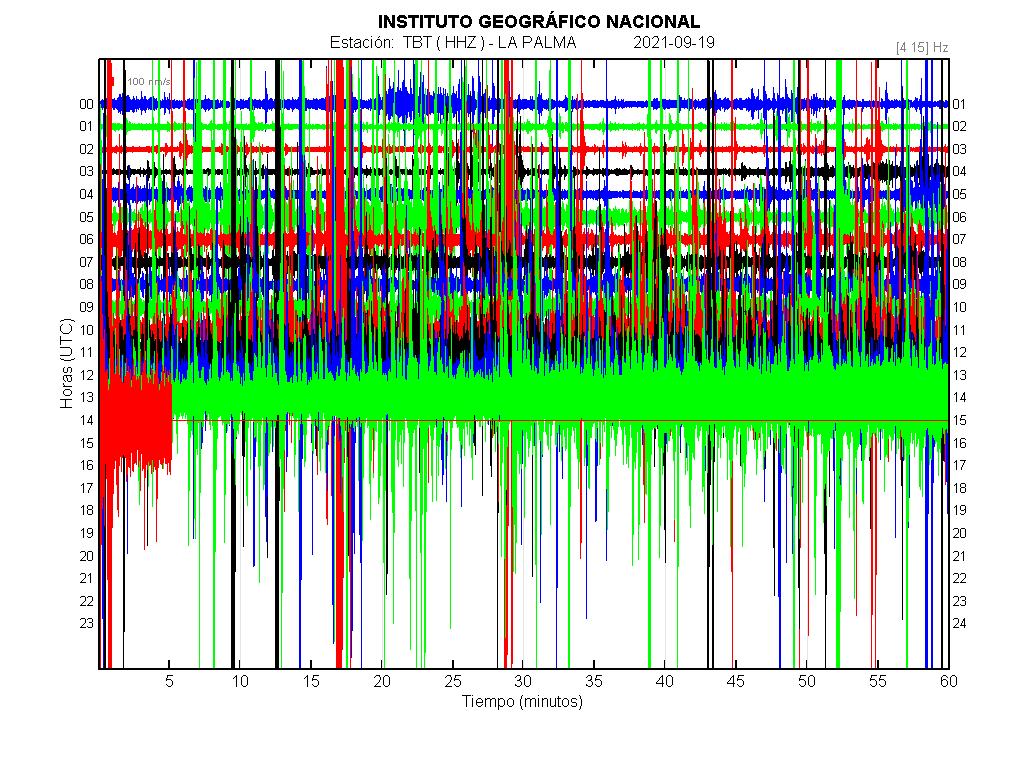The width and height of the screenshot is (1025, 768).
Task: Click hour label 15 on the right axis
Action: (959, 420)
